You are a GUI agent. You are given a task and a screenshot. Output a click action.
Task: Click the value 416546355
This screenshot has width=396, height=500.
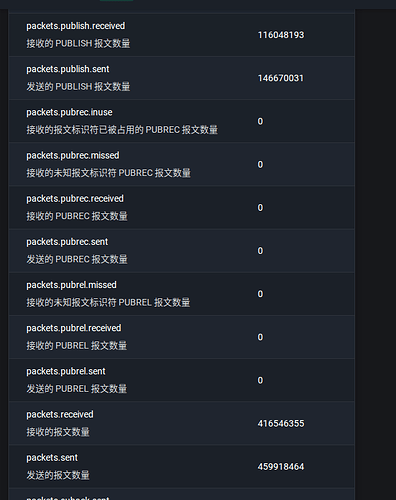[x=281, y=423]
